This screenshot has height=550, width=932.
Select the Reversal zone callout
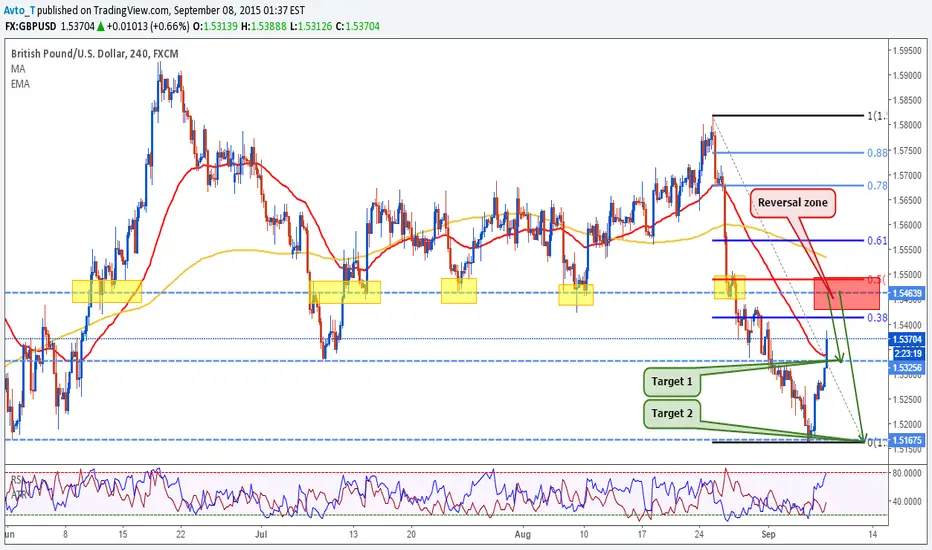point(793,203)
